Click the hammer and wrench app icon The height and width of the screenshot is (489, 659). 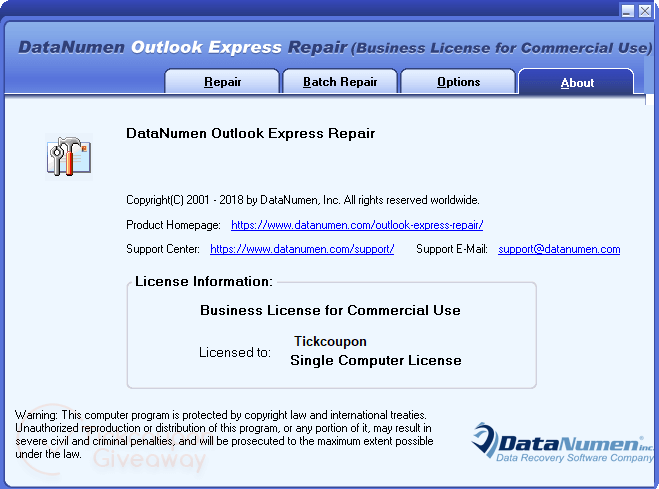69,156
